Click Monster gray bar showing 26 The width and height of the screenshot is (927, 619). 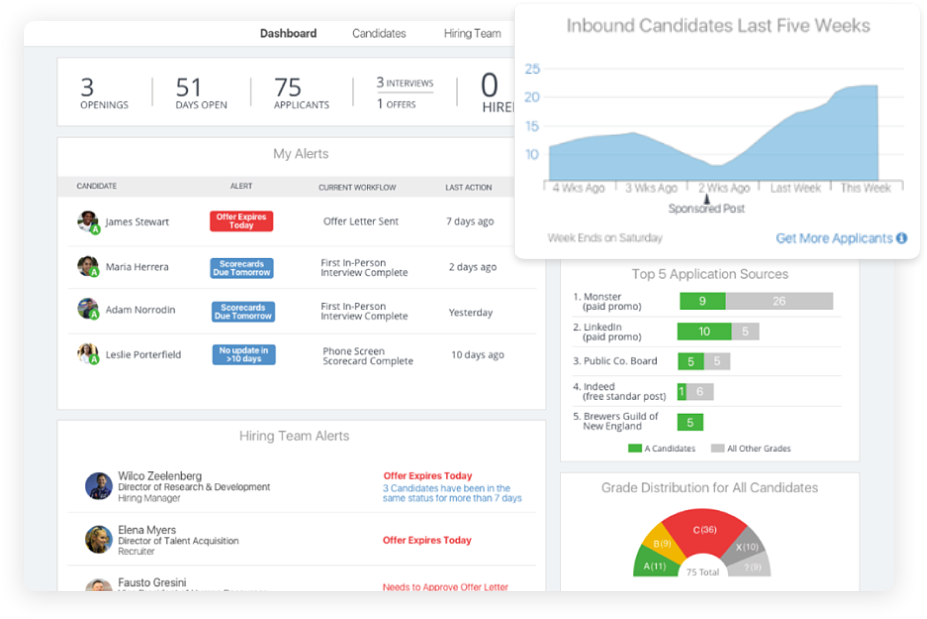pyautogui.click(x=779, y=301)
